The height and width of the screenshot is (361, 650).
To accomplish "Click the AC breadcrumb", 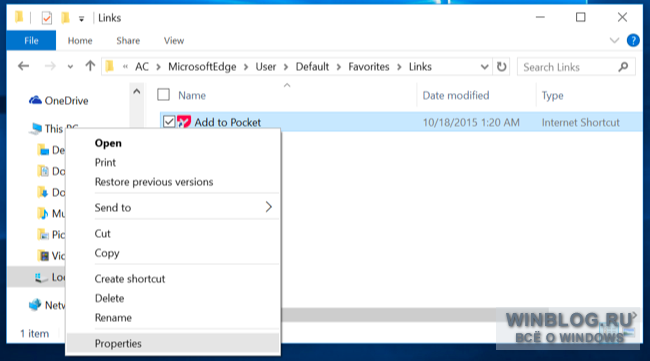I will (x=142, y=67).
